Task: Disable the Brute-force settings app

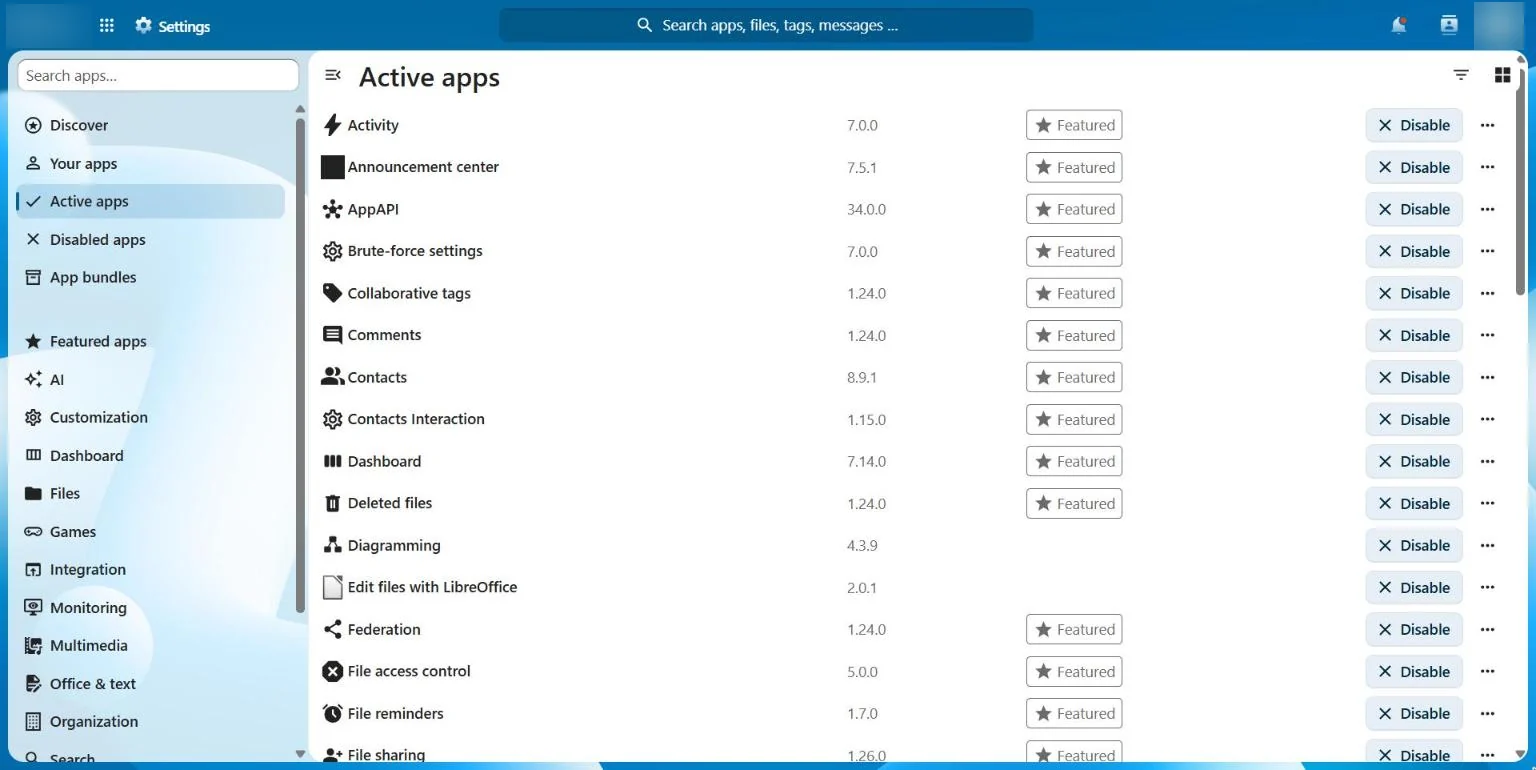Action: pos(1414,251)
